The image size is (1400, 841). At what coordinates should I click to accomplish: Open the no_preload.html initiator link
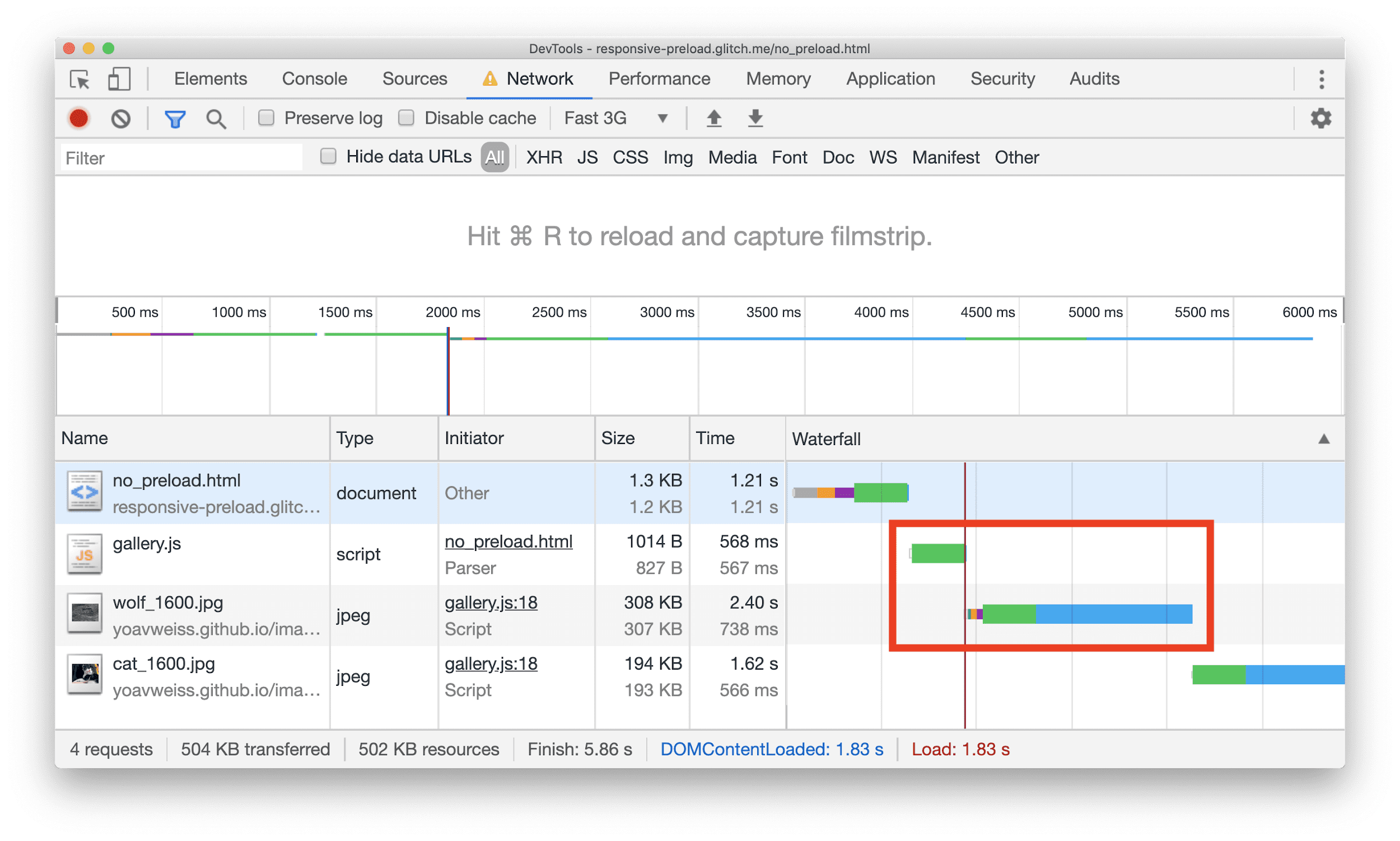pyautogui.click(x=501, y=541)
